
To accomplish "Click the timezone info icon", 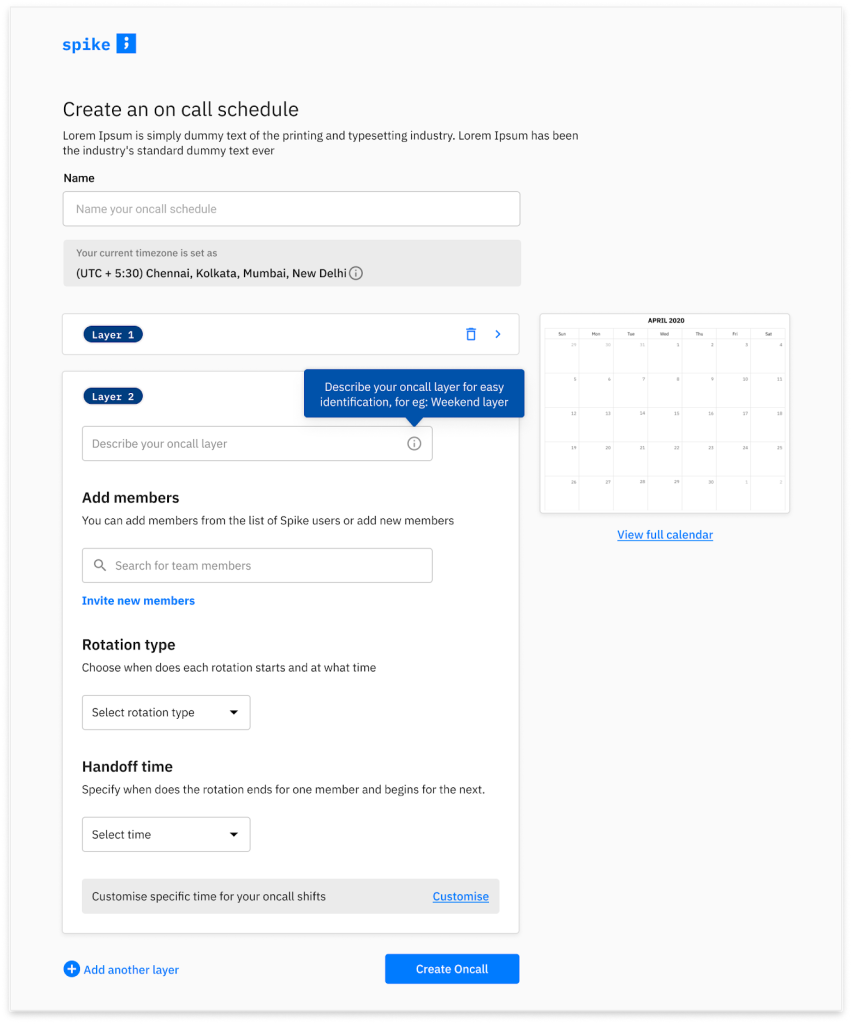I will click(356, 273).
